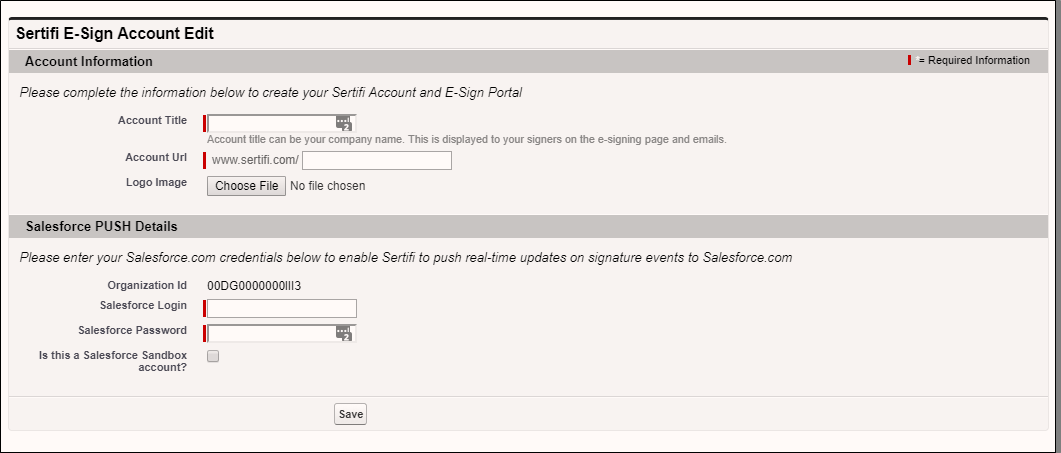Viewport: 1061px width, 453px height.
Task: Click the 'Please complete the information below' instruction
Action: click(271, 93)
